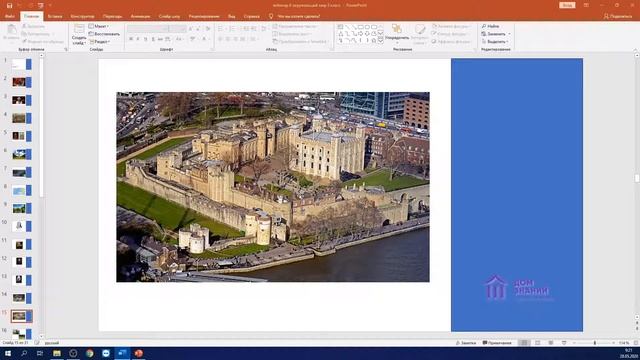The width and height of the screenshot is (640, 360).
Task: Open the Файл tab
Action: (10, 16)
